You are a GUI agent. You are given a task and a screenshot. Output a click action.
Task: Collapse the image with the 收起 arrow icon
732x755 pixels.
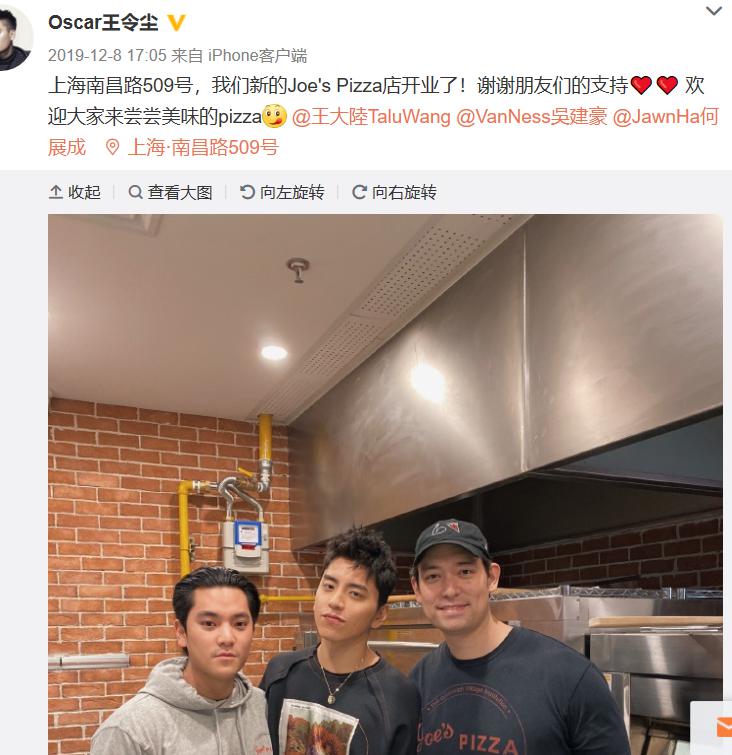[56, 192]
